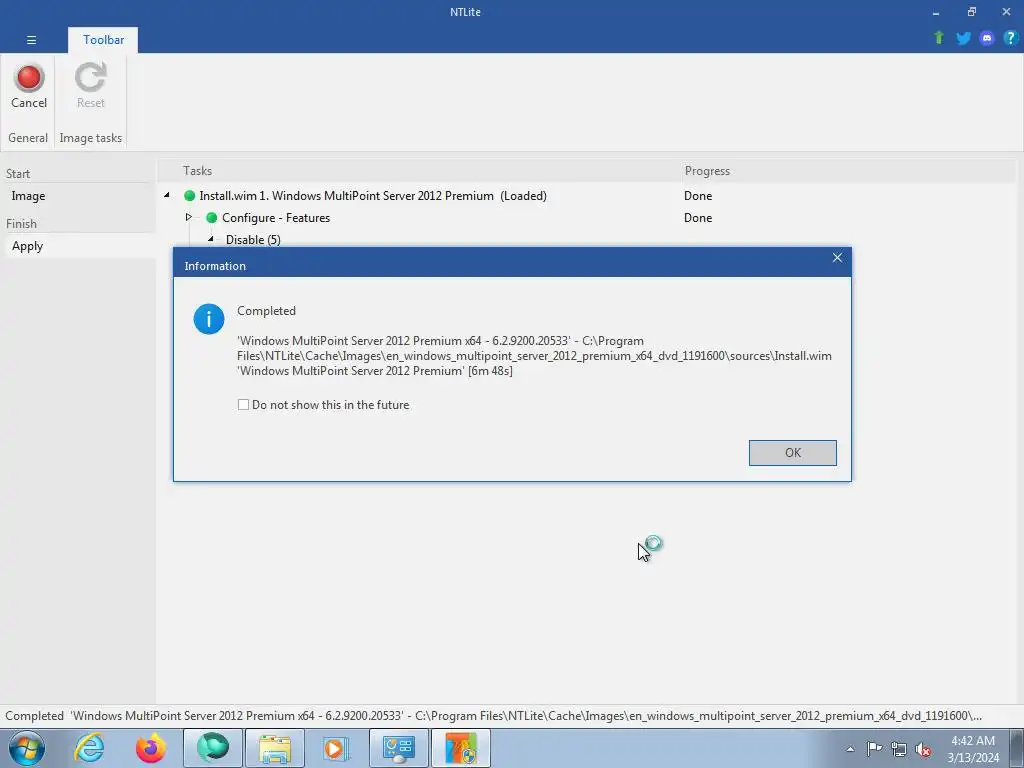Go to the Image page in sidebar
This screenshot has height=768, width=1024.
pos(28,196)
